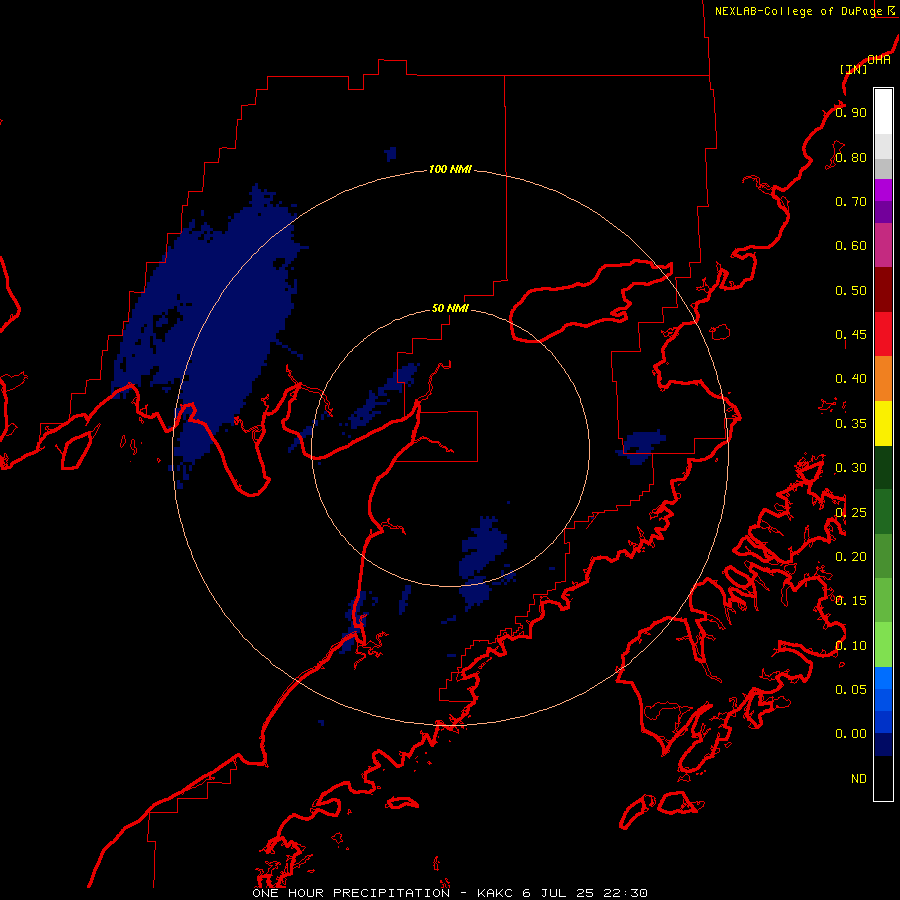The height and width of the screenshot is (900, 900).
Task: Click the [IN] units label
Action: [853, 69]
